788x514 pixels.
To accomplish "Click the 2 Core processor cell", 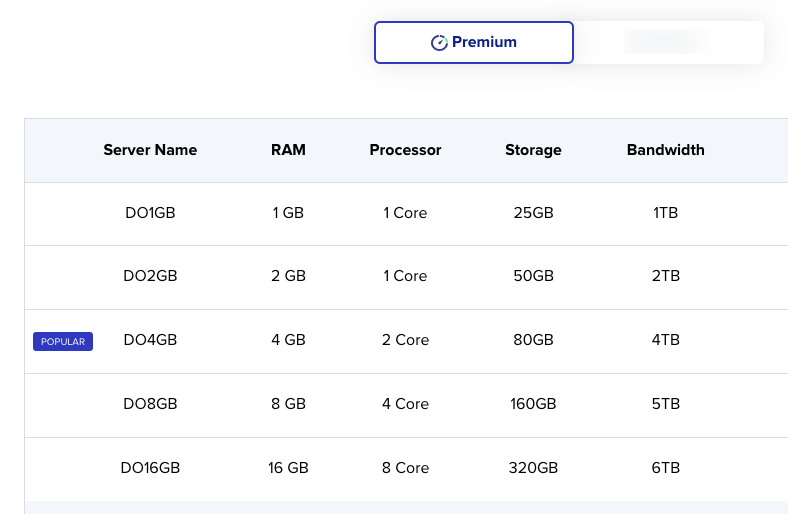I will [x=406, y=340].
